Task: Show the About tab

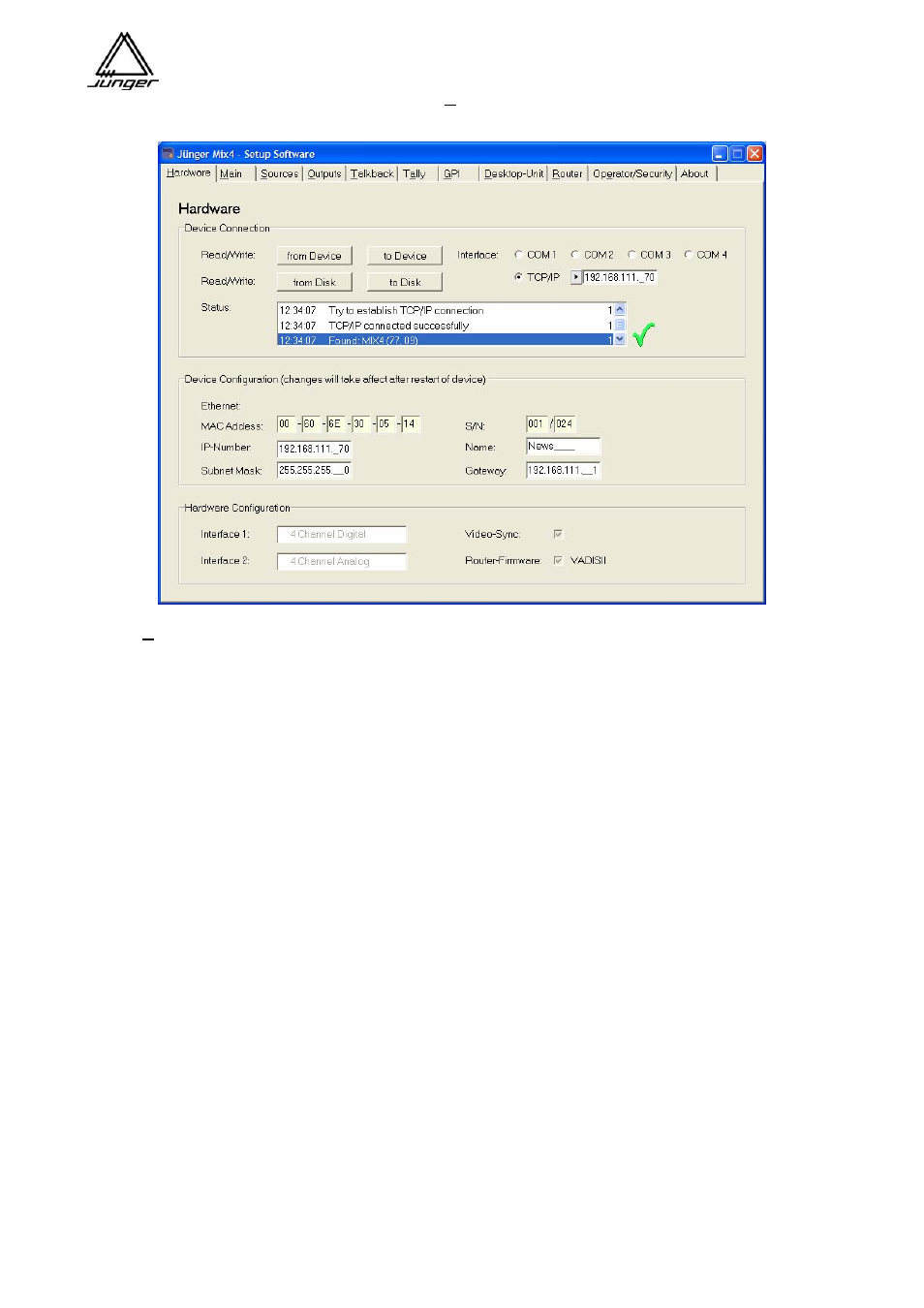Action: pos(694,173)
